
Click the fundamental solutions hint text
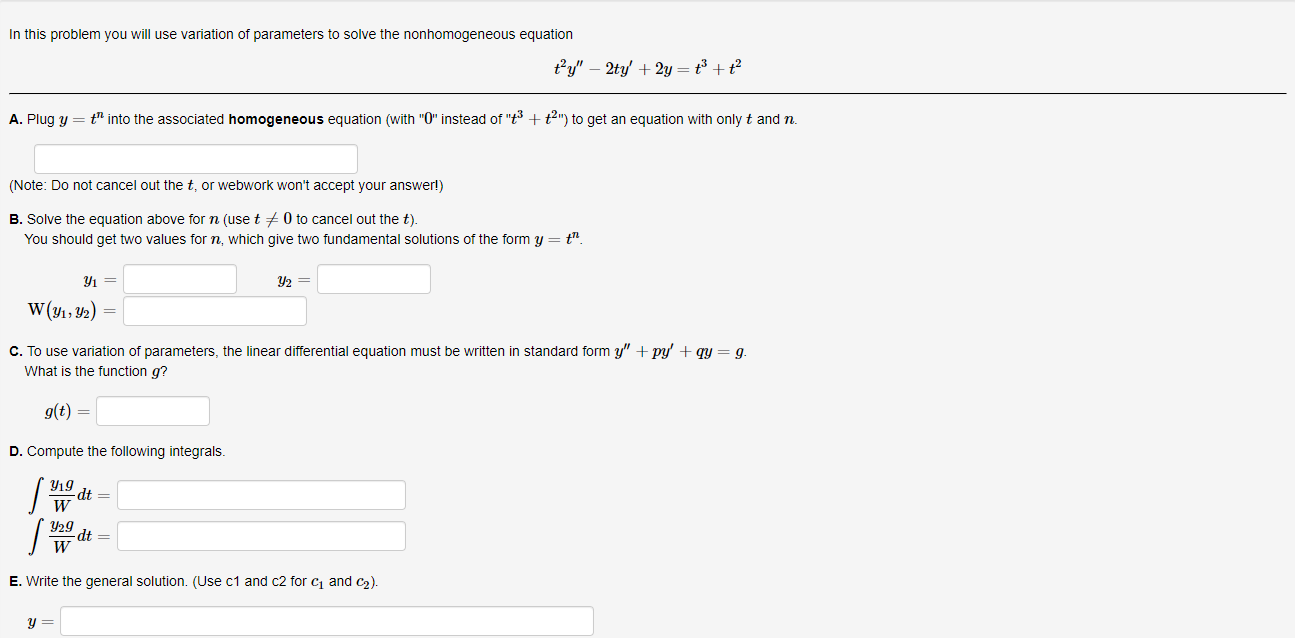coord(300,238)
